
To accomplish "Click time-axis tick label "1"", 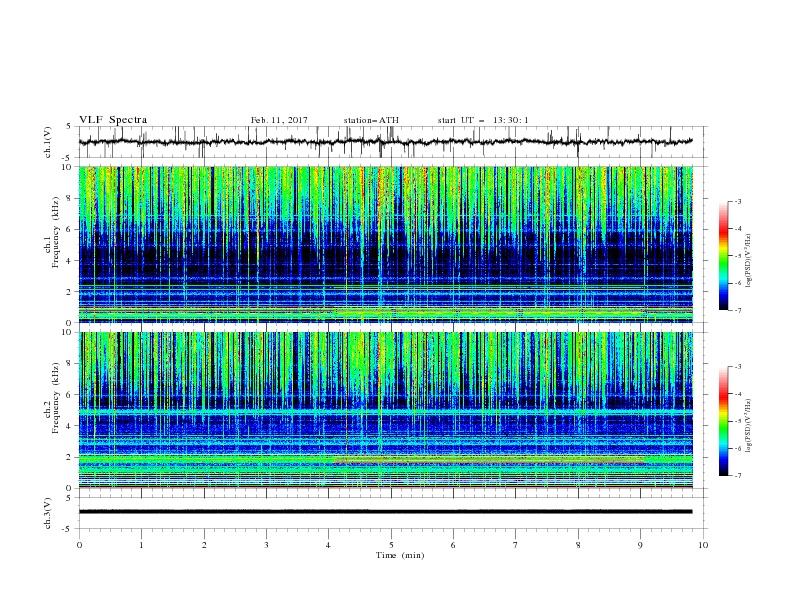I will 141,545.
